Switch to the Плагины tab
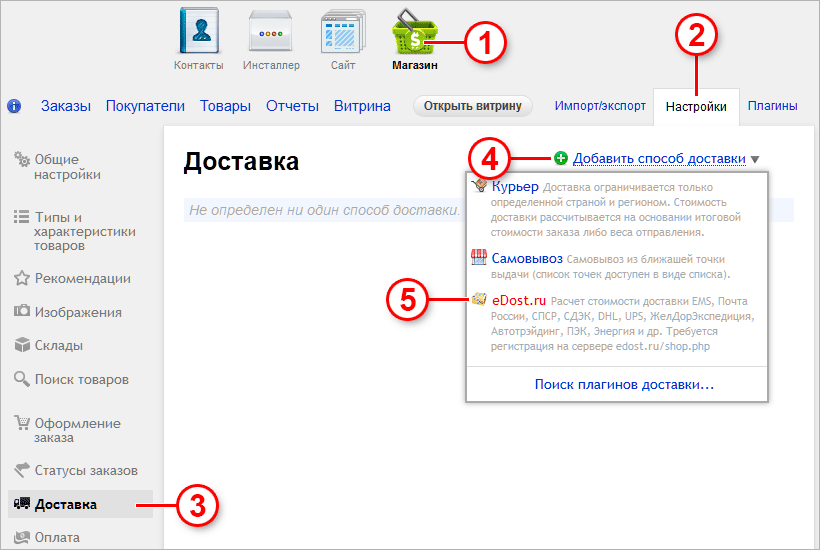The width and height of the screenshot is (820, 550). click(772, 106)
